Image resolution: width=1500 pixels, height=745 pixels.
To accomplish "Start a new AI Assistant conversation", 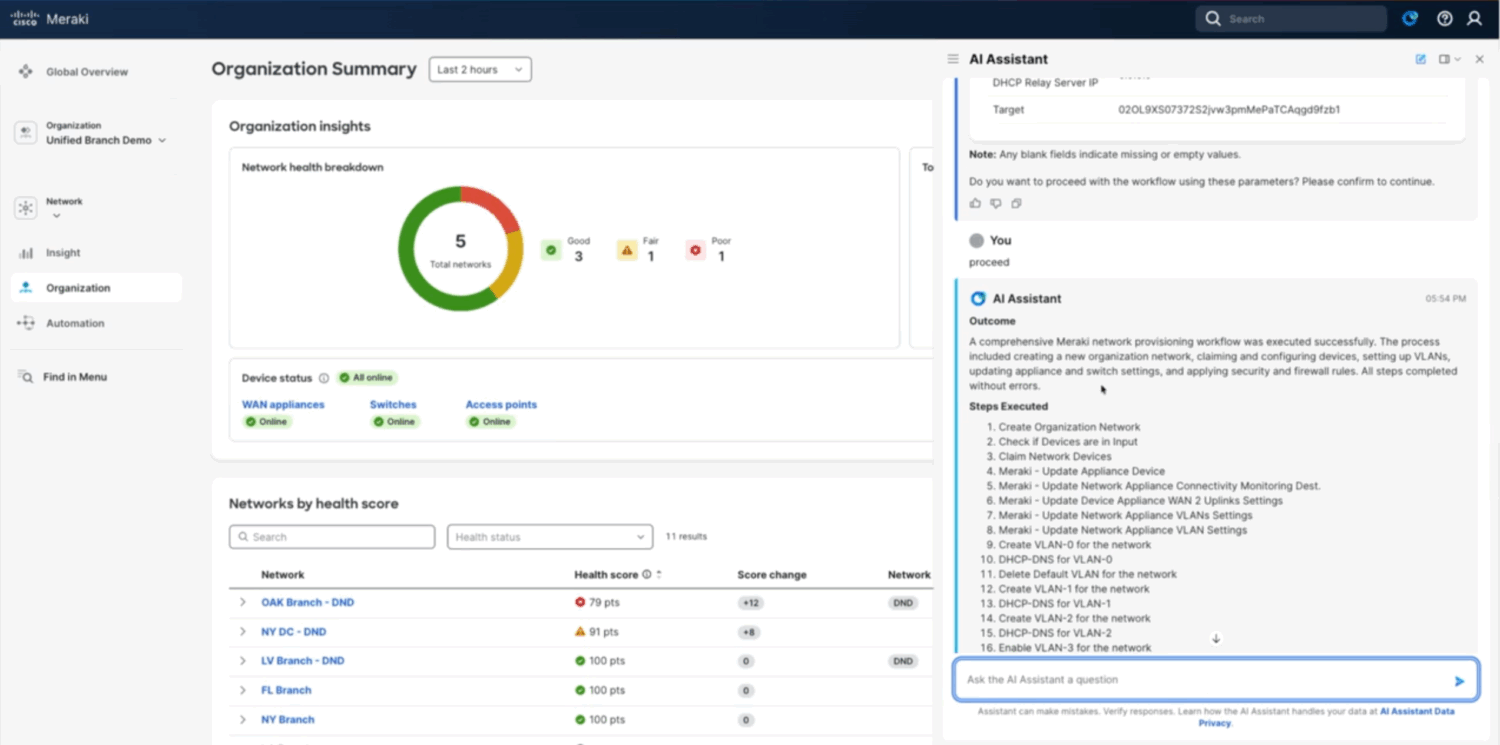I will 1419,59.
